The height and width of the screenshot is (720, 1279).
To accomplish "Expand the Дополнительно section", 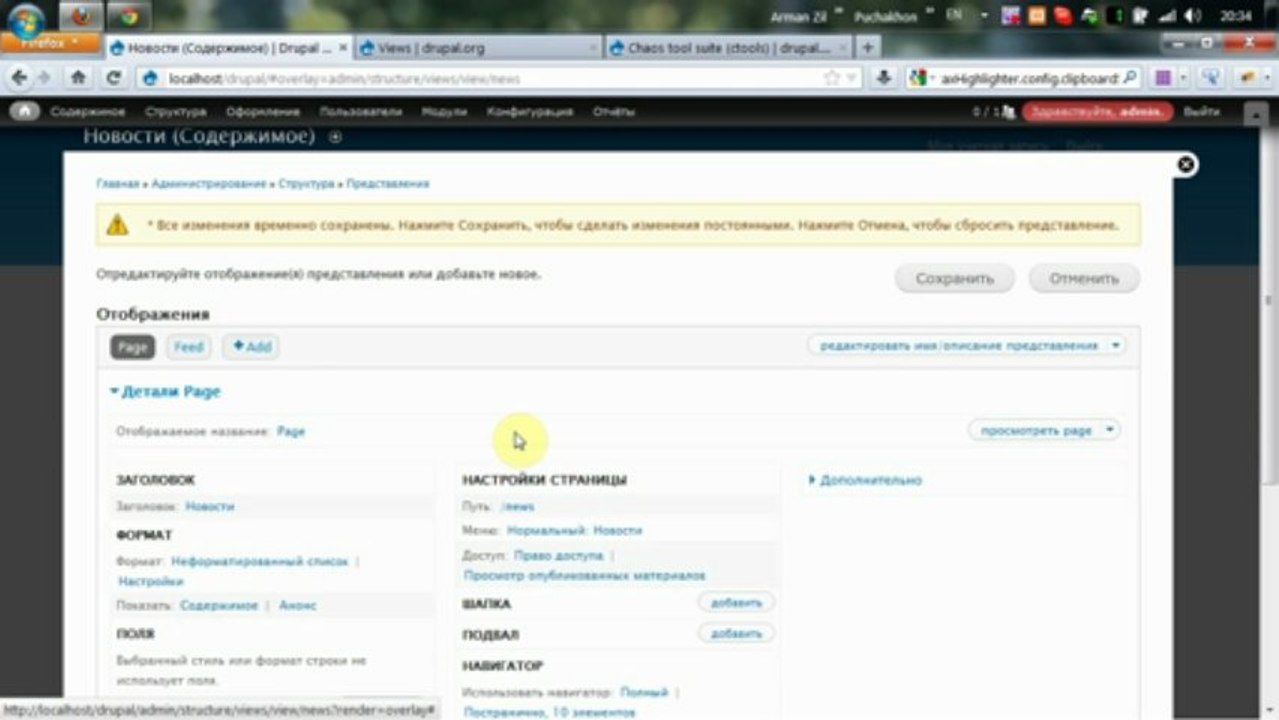I will (865, 480).
